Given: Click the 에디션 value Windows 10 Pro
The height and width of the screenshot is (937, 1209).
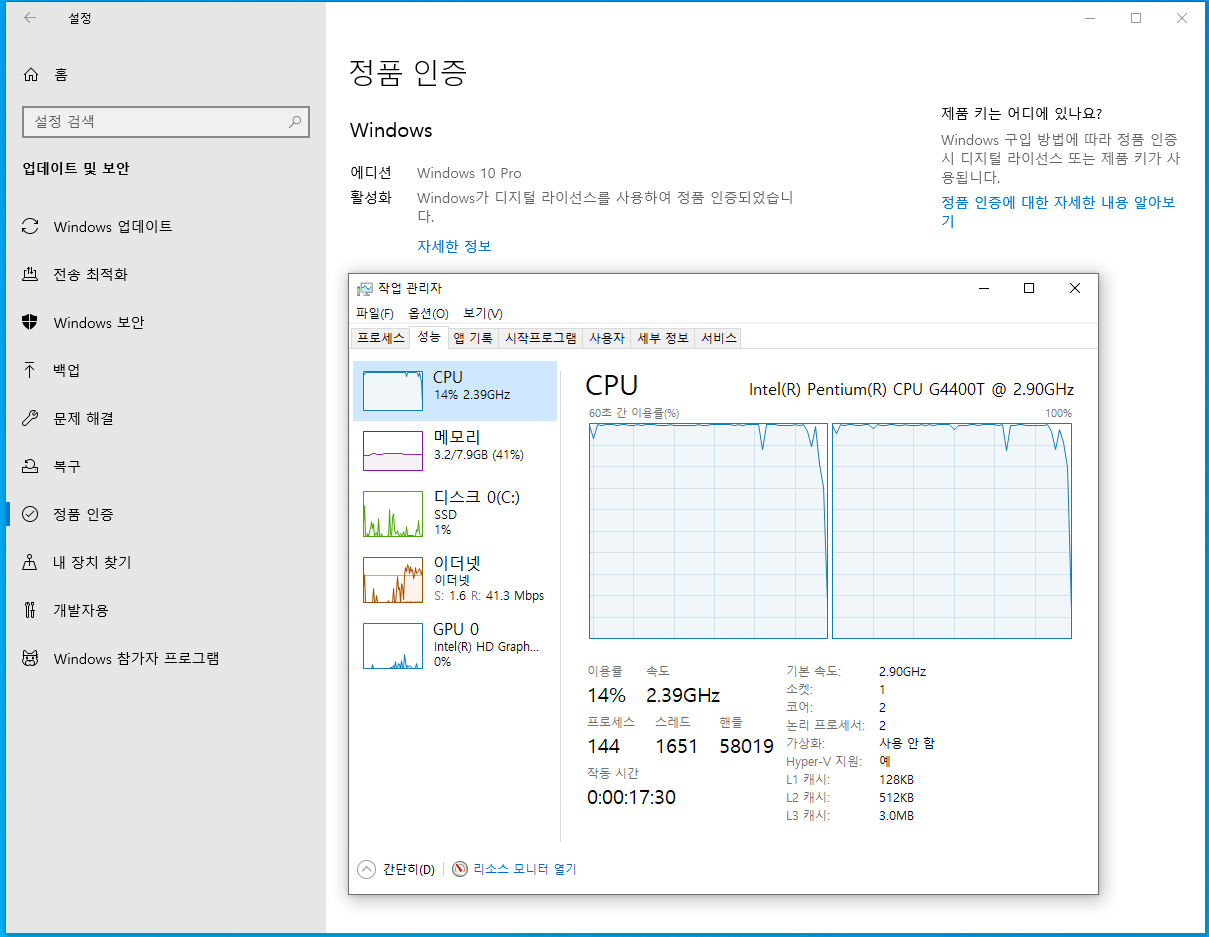Looking at the screenshot, I should click(x=469, y=173).
